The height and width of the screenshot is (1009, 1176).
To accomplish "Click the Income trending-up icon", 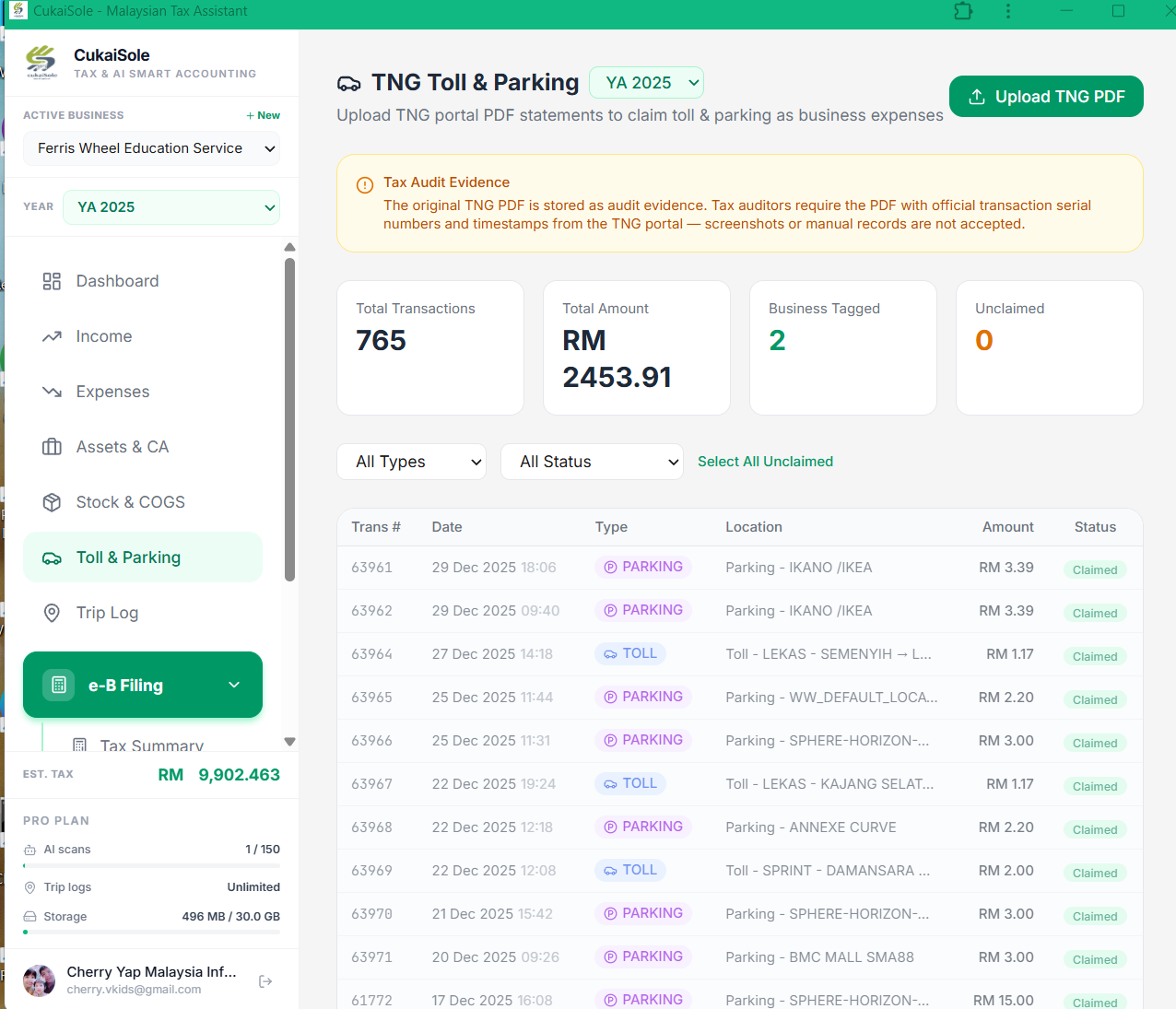I will tap(52, 336).
